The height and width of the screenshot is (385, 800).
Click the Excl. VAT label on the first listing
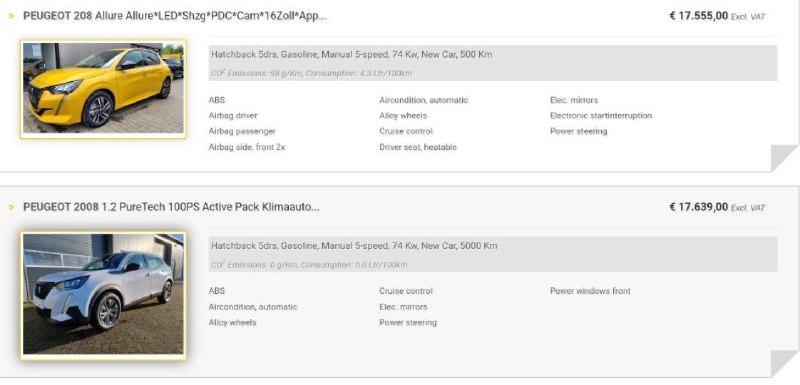click(x=748, y=17)
